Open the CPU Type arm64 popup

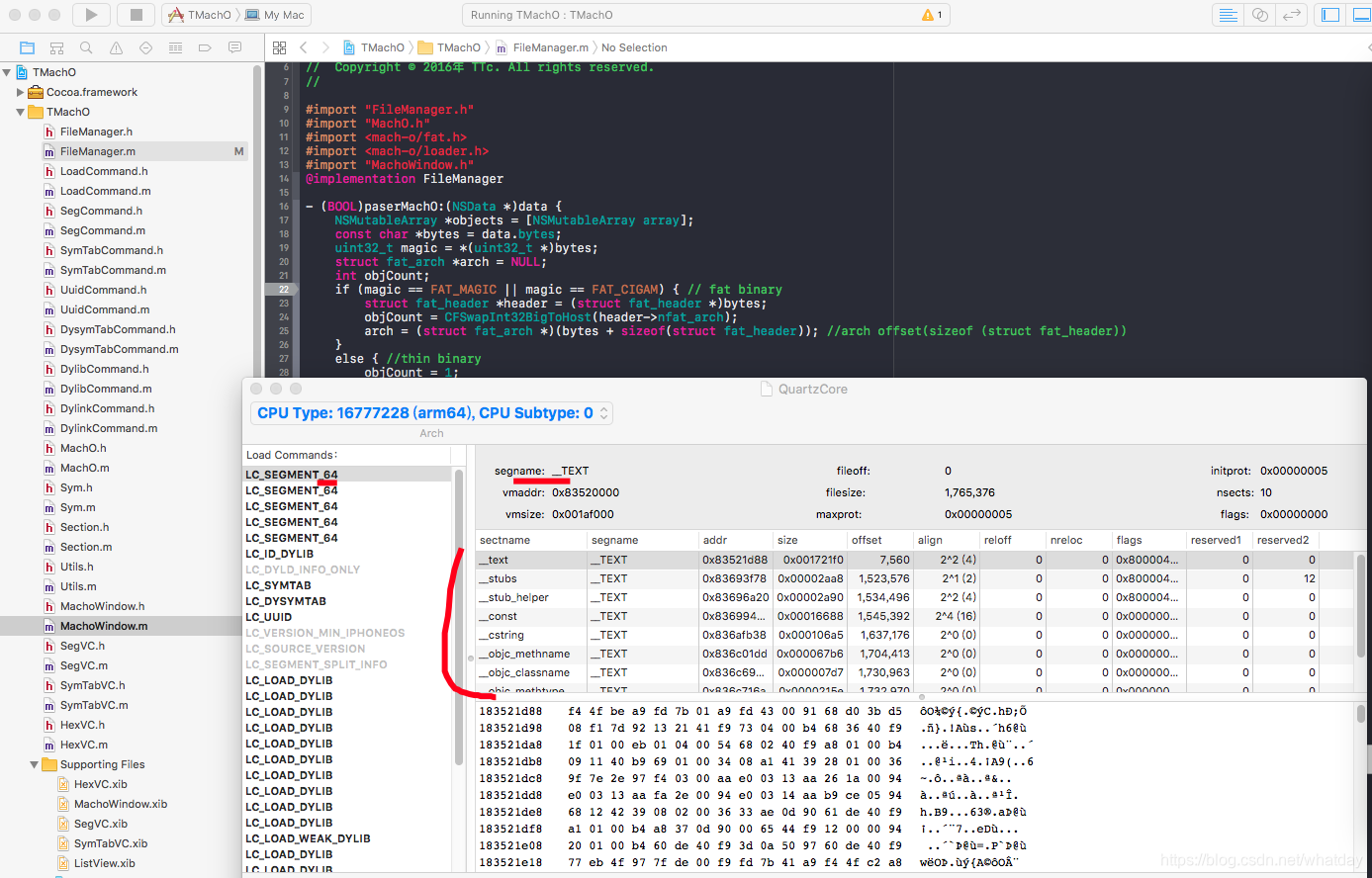click(x=431, y=413)
